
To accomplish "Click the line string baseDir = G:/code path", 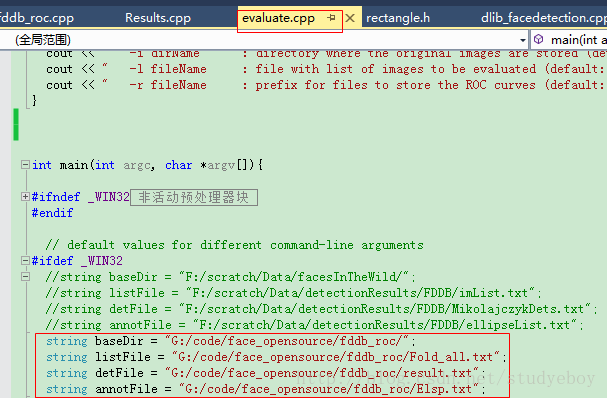I will pos(230,341).
